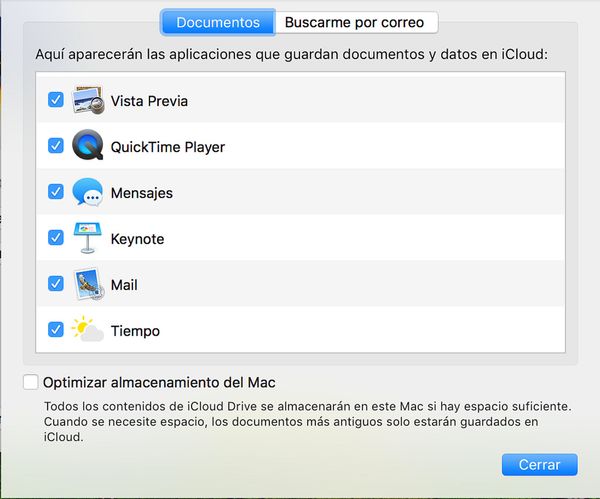Click the Optimizar almacenamiento del Mac label
600x499 pixels.
pyautogui.click(x=159, y=382)
